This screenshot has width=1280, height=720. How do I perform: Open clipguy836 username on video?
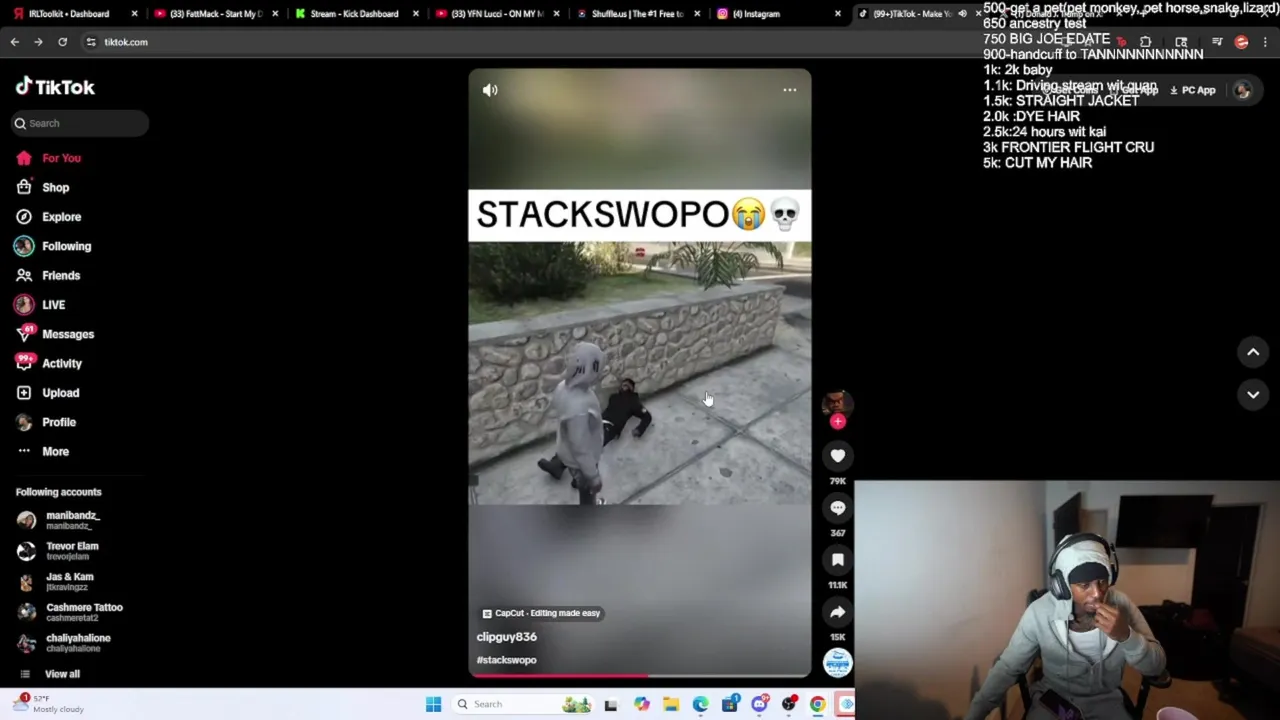pyautogui.click(x=507, y=637)
